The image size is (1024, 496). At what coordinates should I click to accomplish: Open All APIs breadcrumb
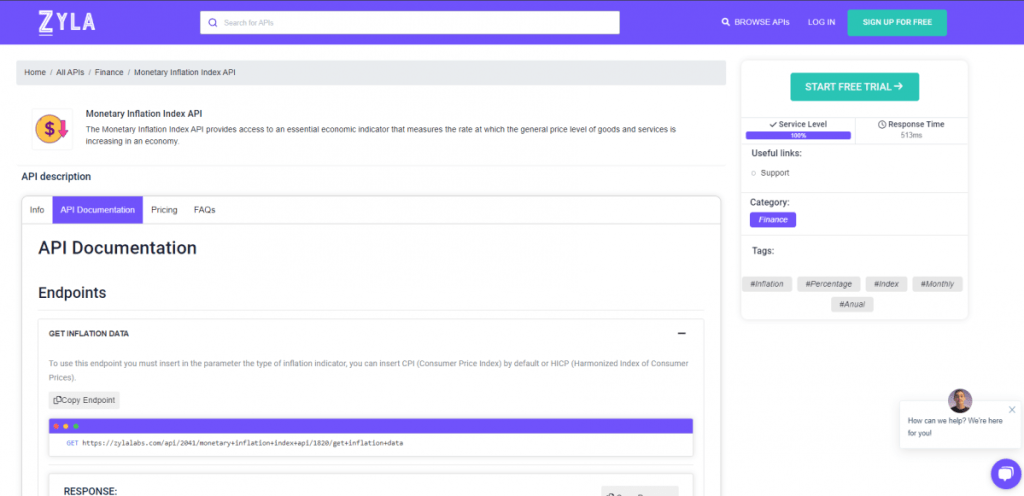click(70, 72)
